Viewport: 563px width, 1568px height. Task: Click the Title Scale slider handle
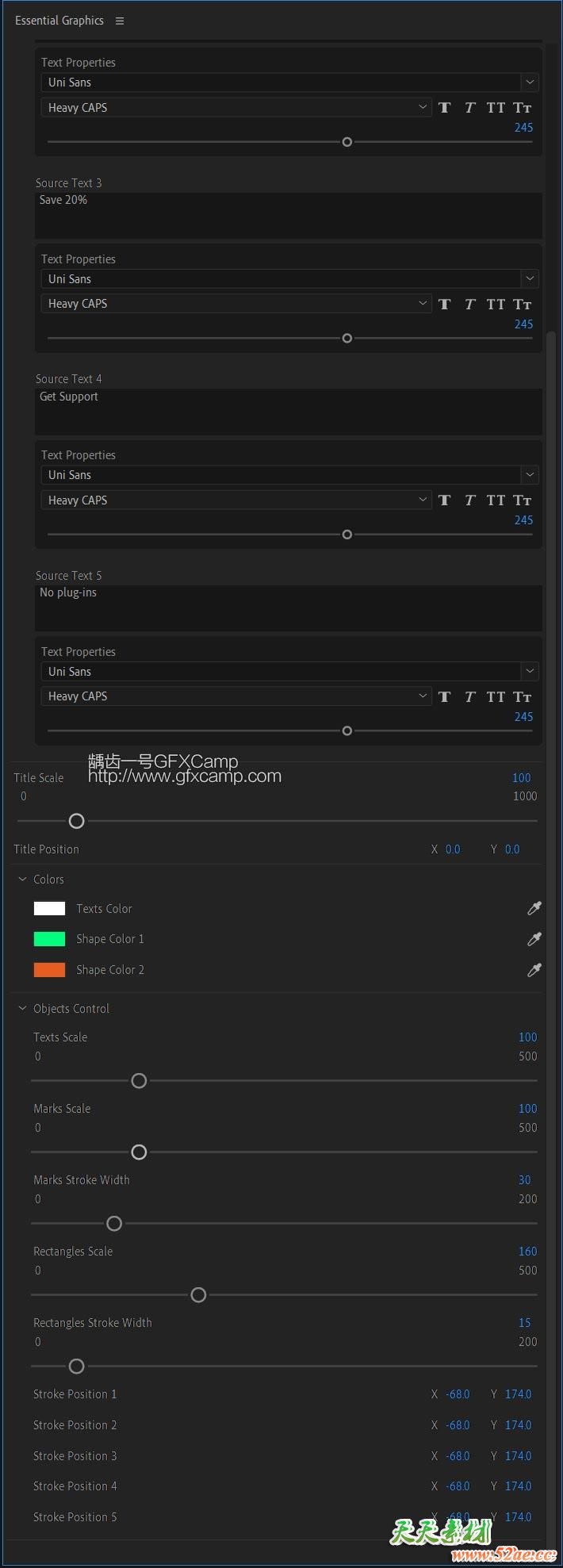[x=76, y=821]
